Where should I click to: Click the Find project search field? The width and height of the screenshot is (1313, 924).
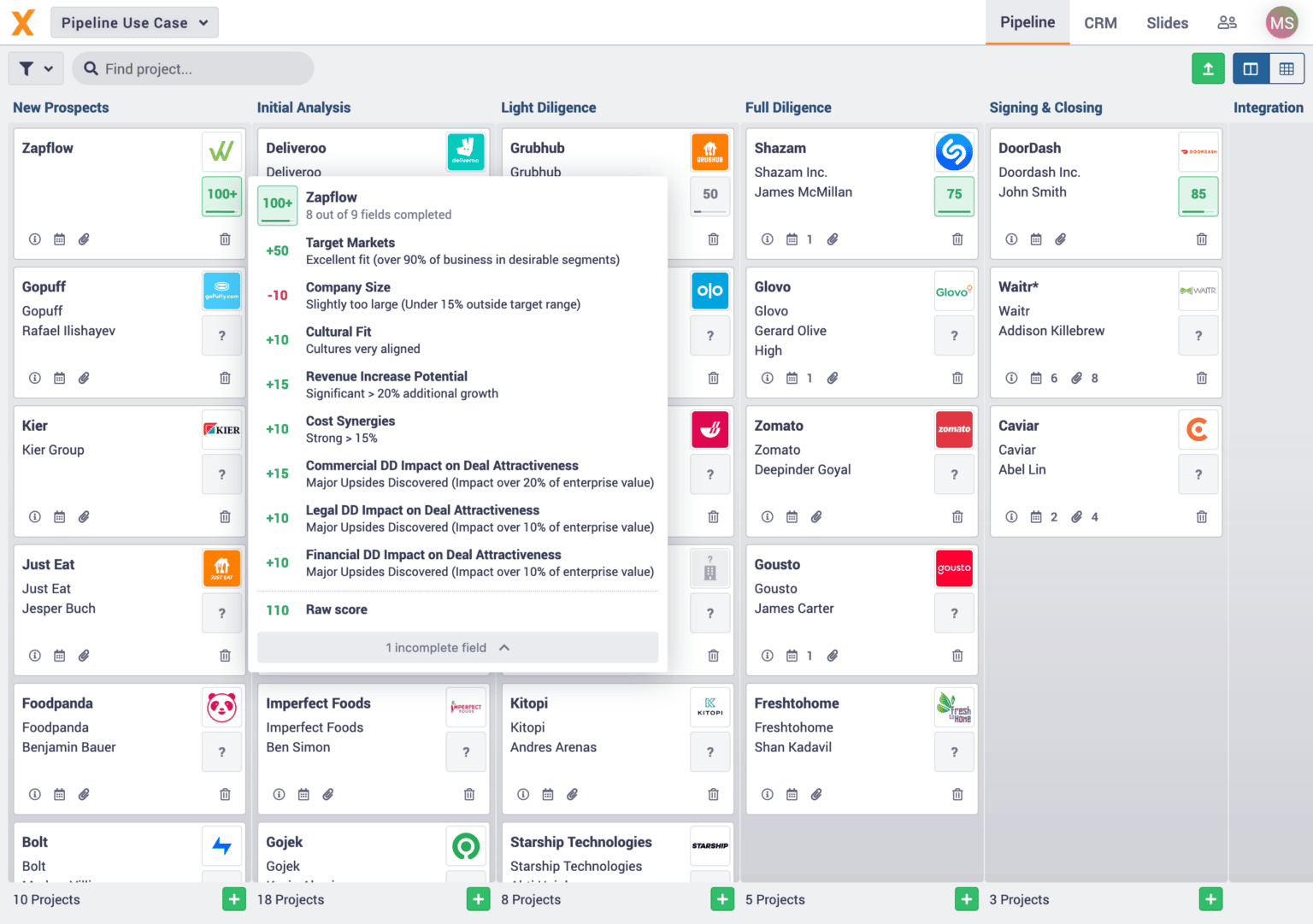[192, 68]
